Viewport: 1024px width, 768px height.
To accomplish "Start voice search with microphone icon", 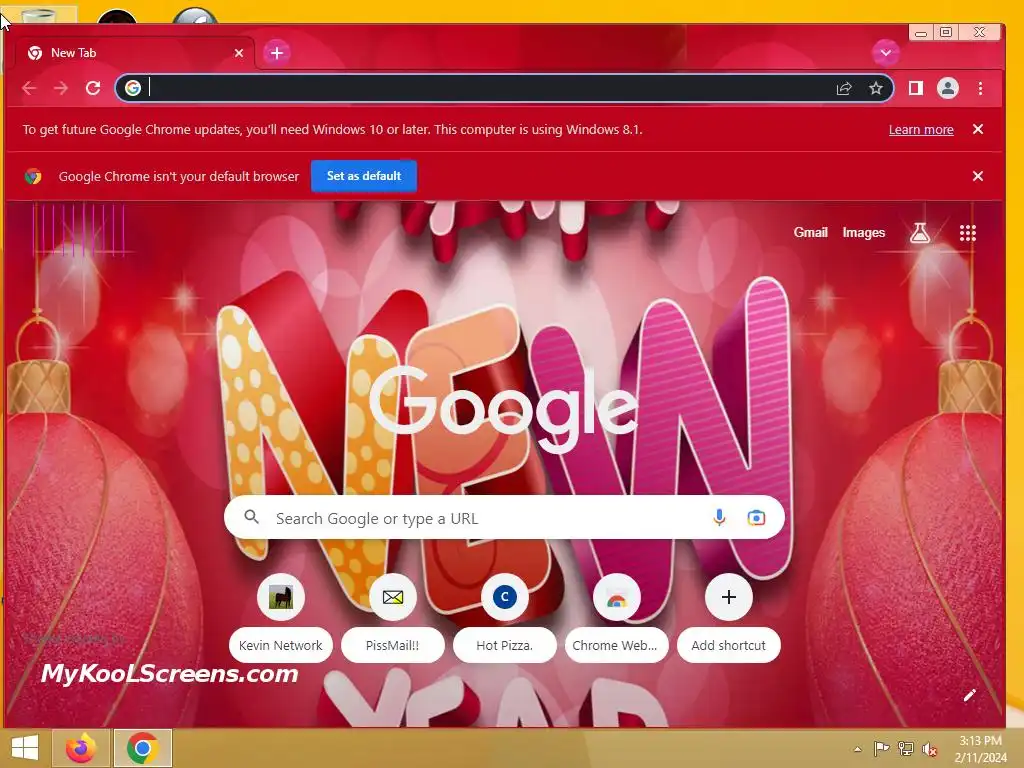I will tap(719, 518).
